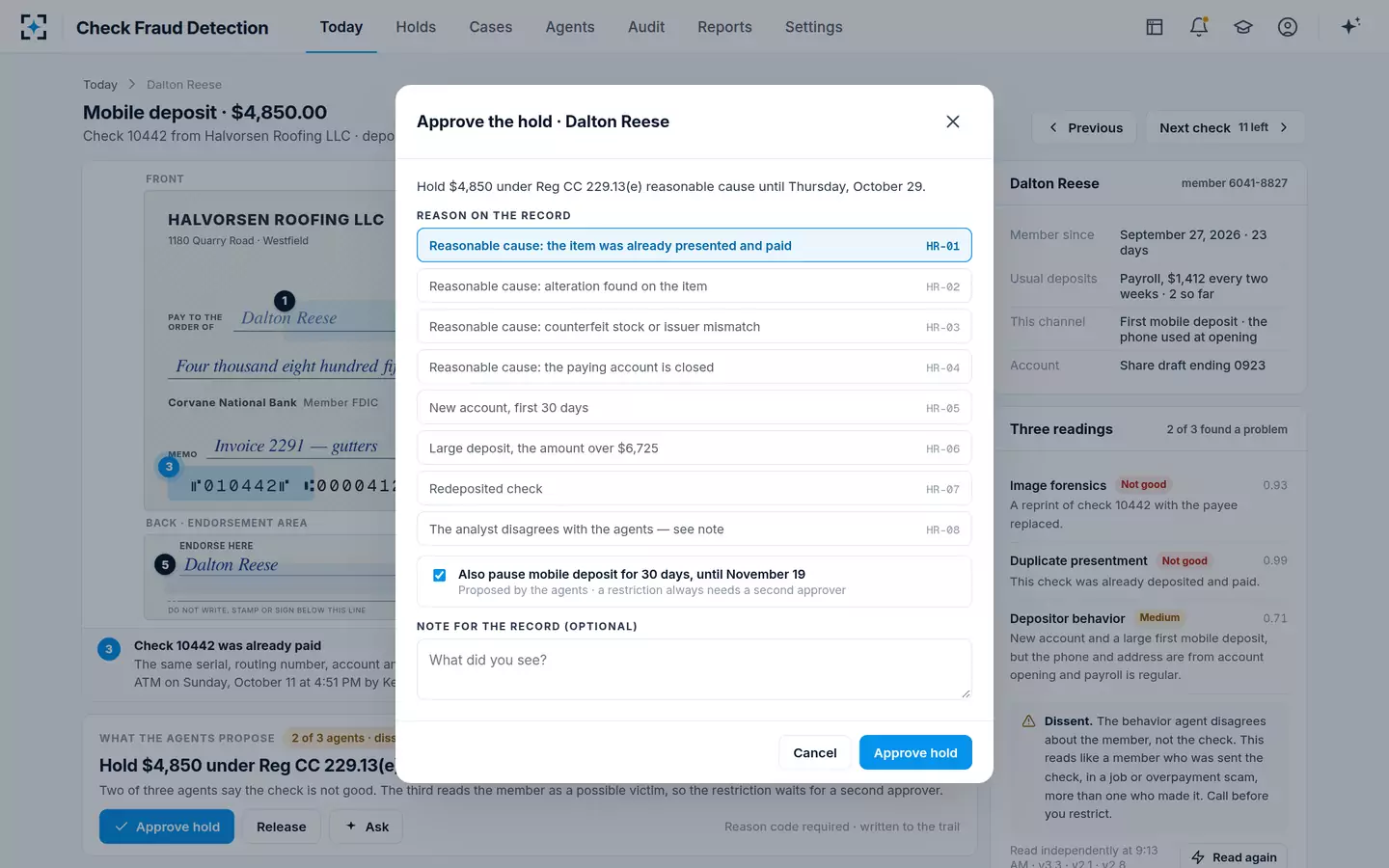Choose reason HR-03 counterfeit stock or issuer mismatch
Viewport: 1389px width, 868px height.
point(694,327)
